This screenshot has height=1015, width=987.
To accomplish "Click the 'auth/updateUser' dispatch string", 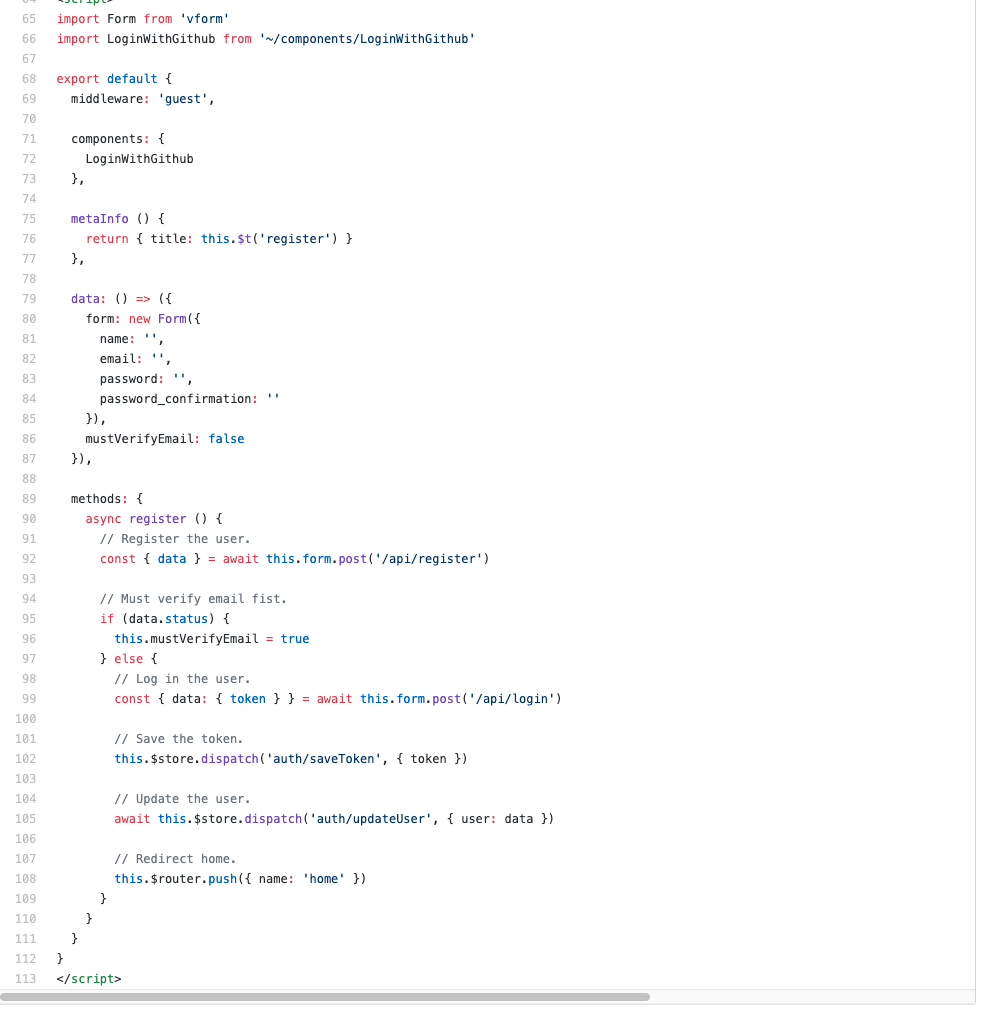I will pos(370,818).
